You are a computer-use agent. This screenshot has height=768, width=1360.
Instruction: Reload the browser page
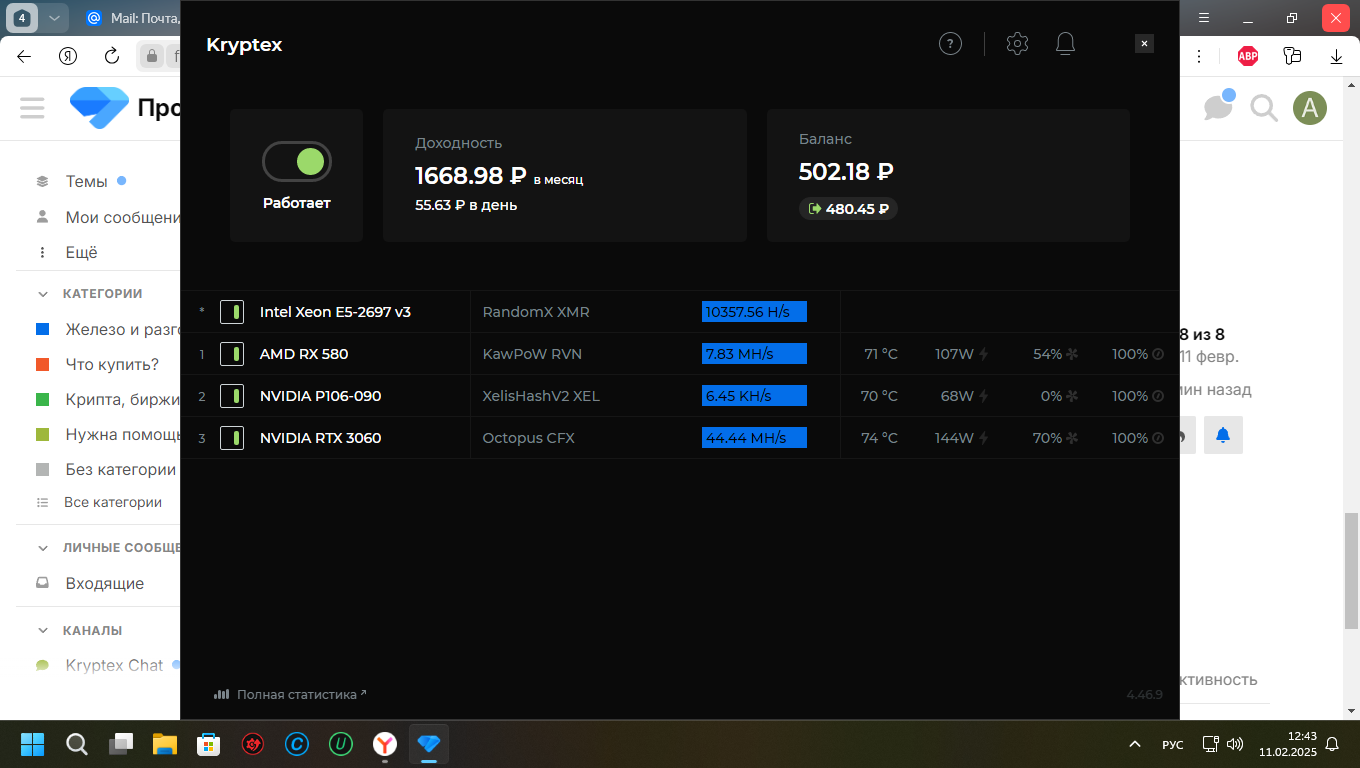pos(112,56)
